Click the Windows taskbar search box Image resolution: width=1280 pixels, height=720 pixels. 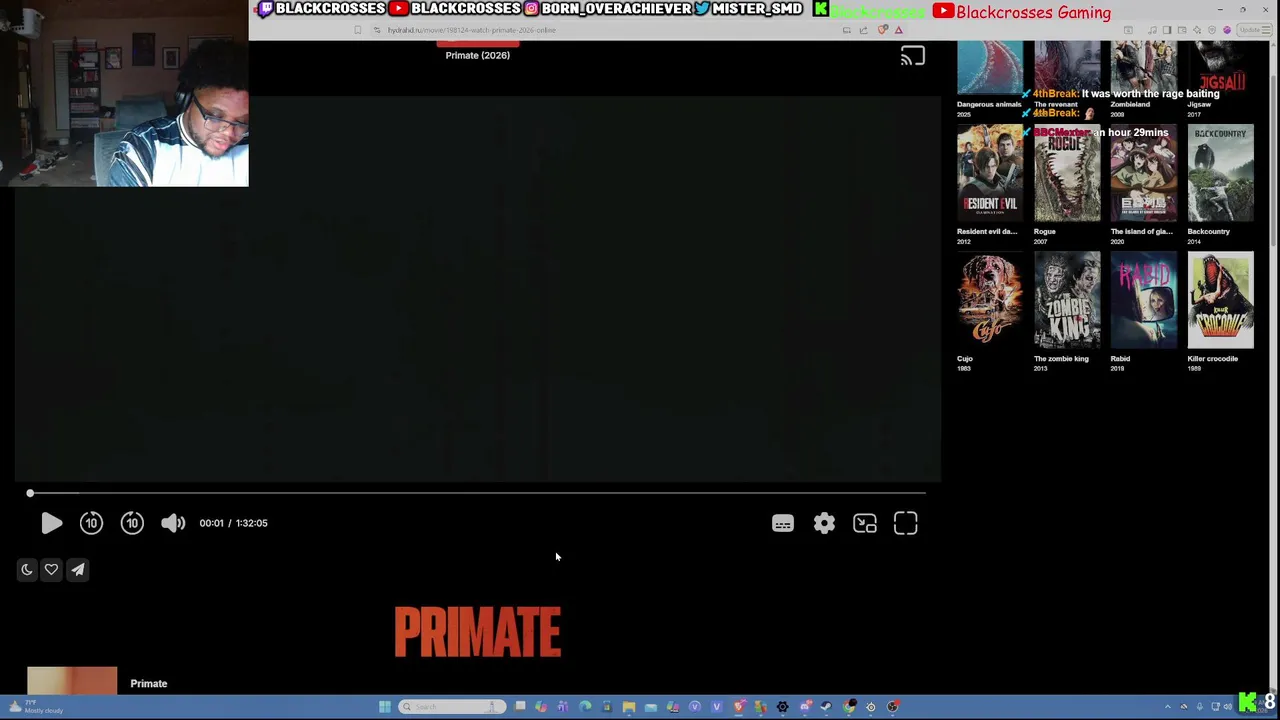[452, 707]
